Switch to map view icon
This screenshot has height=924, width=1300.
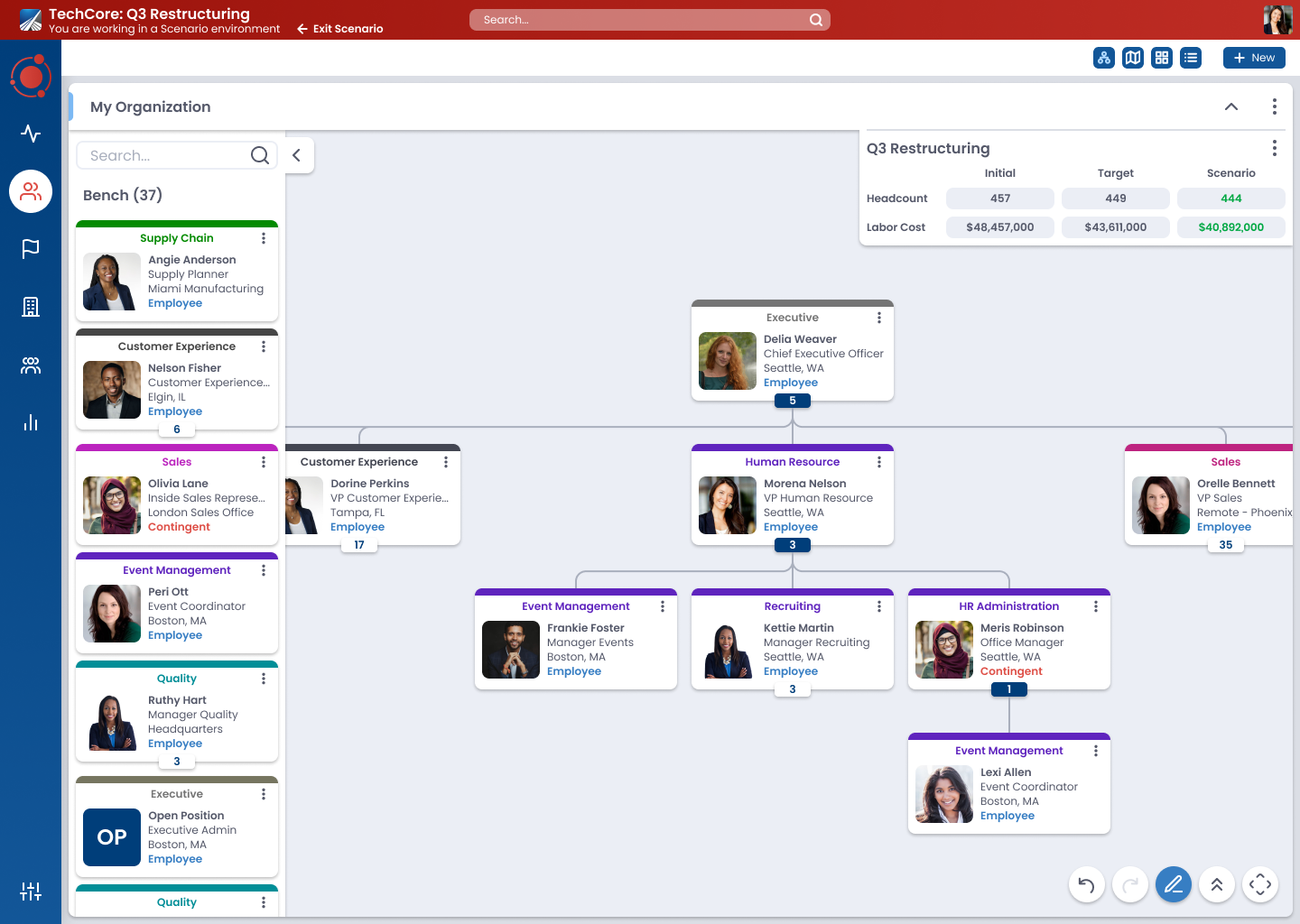1133,58
